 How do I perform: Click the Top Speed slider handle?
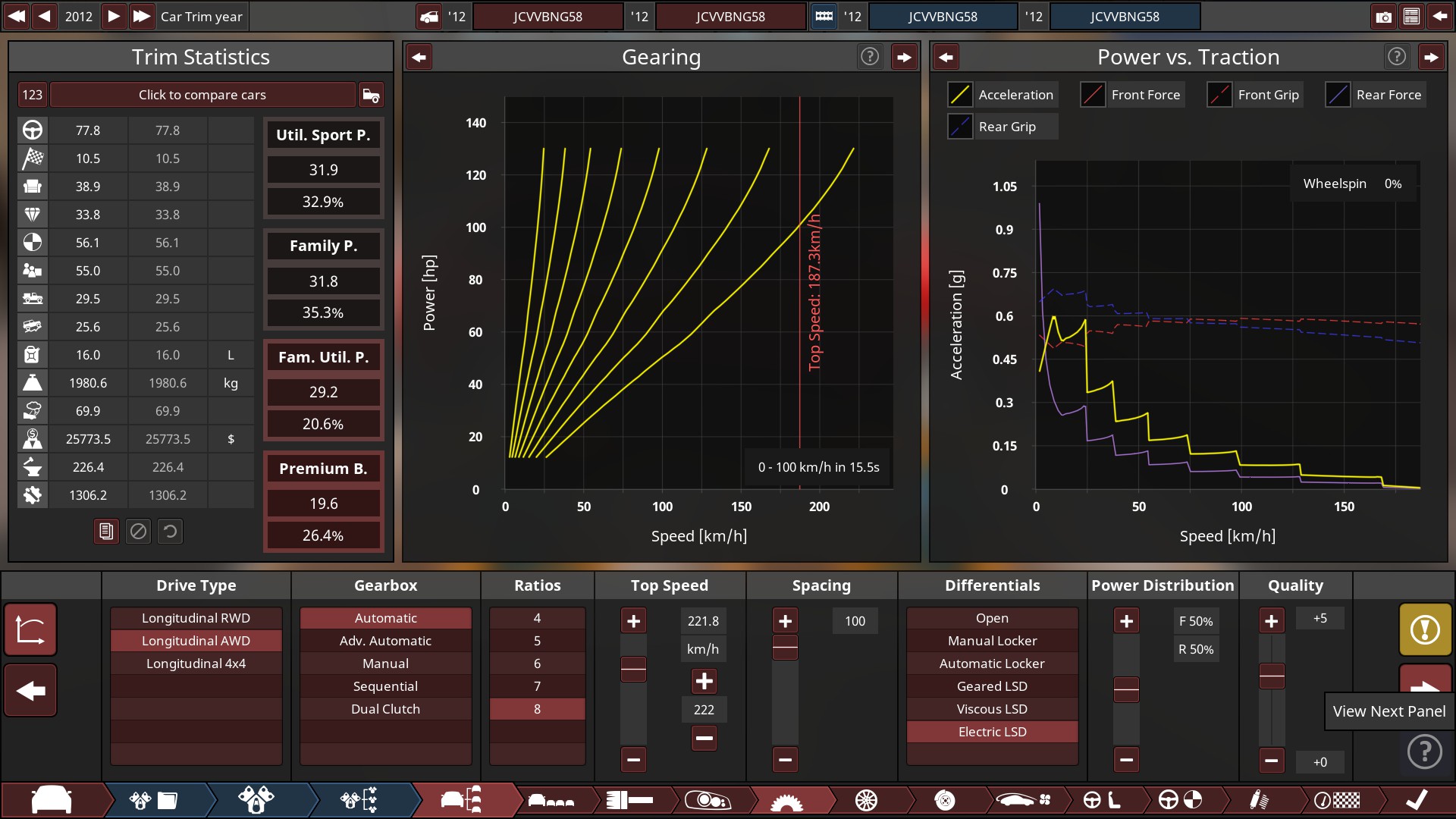(633, 670)
